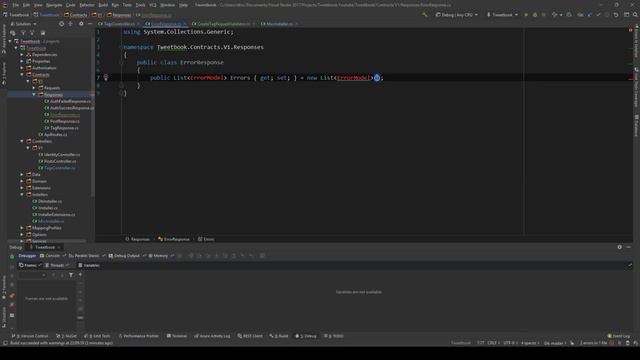Image resolution: width=640 pixels, height=360 pixels.
Task: Expand the MappingProfiles folder in solution tree
Action: tap(22, 228)
